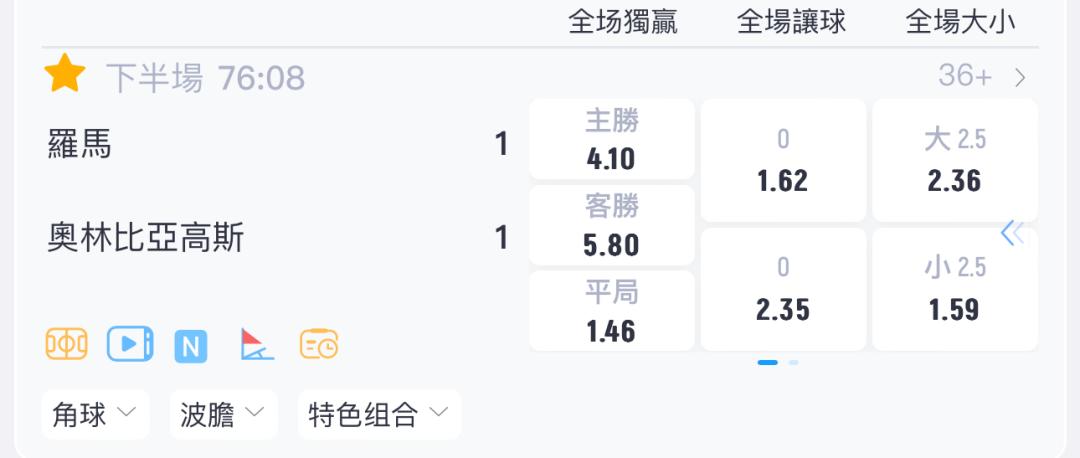Toggle the yellow favorite star

(x=65, y=73)
